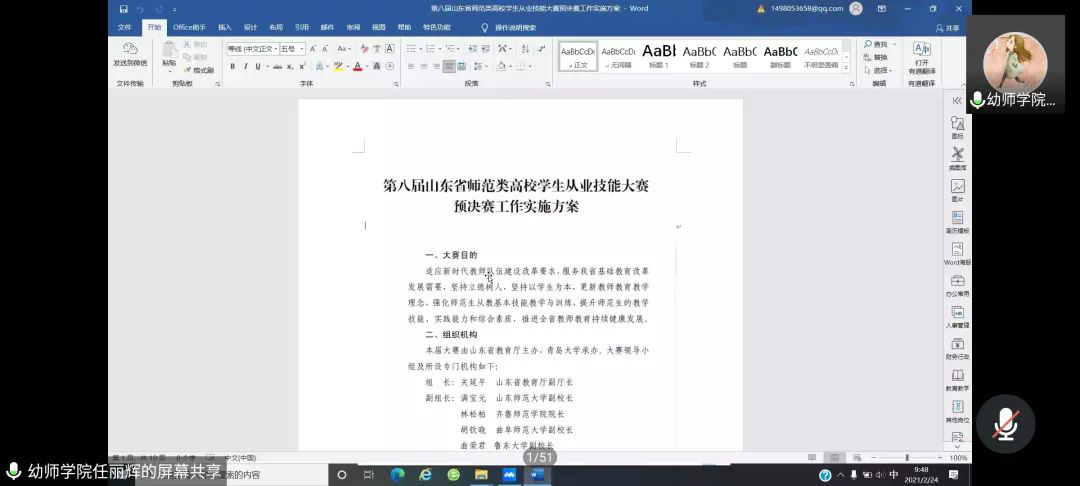This screenshot has height=486, width=1080.
Task: Toggle italic text formatting
Action: click(x=245, y=67)
